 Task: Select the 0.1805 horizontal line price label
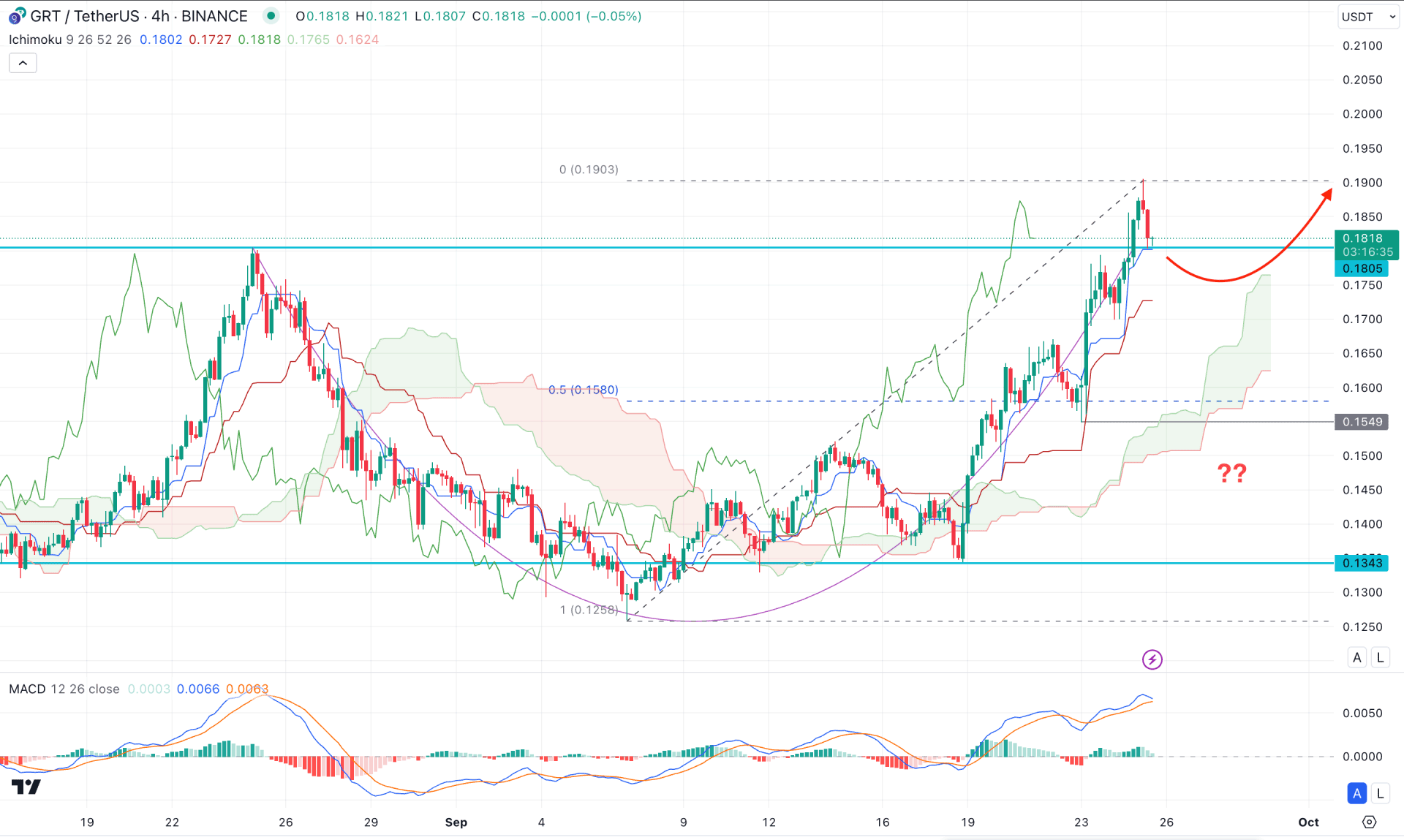coord(1362,269)
